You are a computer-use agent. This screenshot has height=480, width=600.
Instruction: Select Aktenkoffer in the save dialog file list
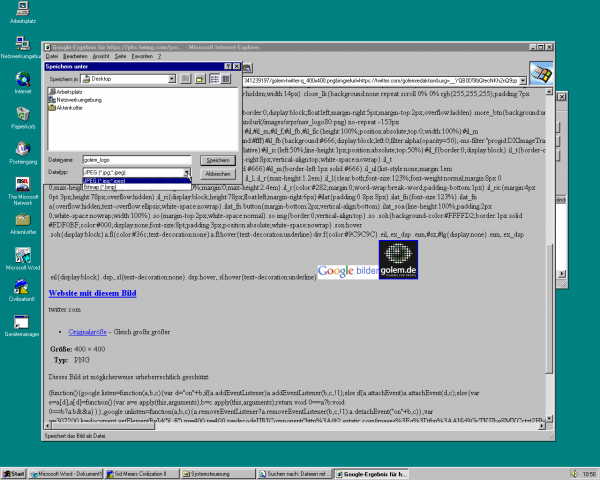65,108
